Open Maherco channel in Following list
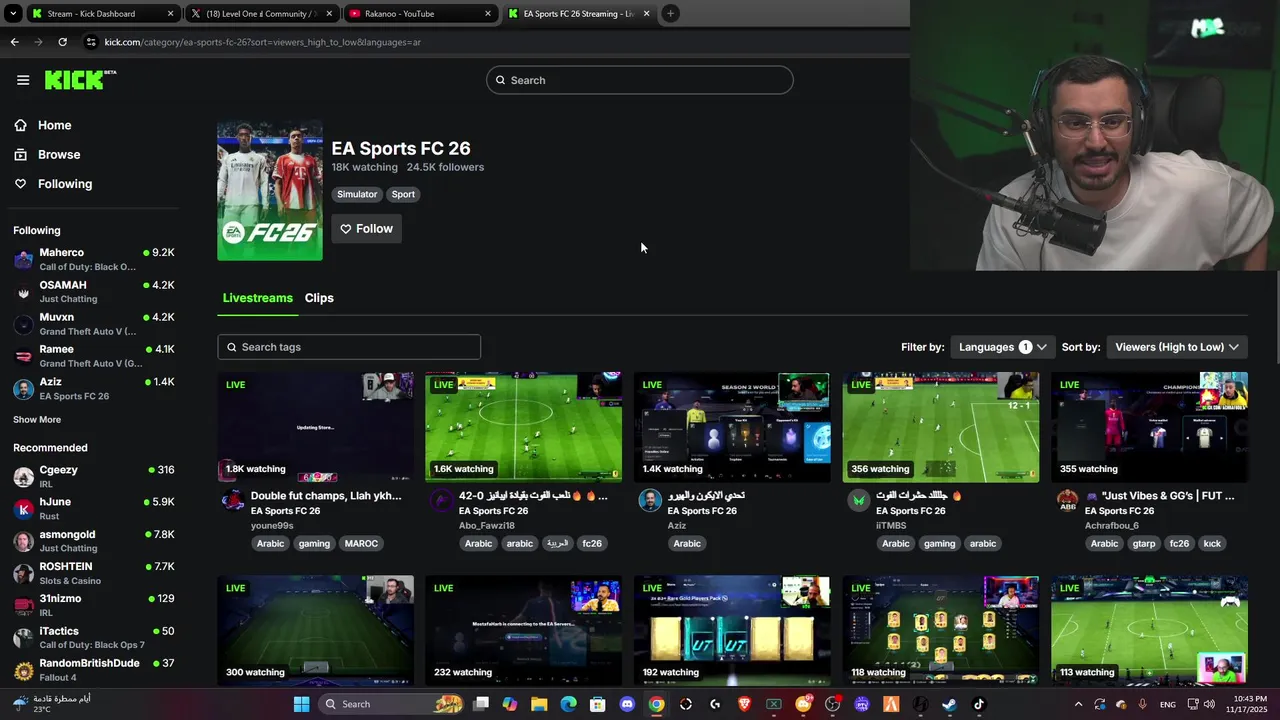The height and width of the screenshot is (720, 1280). tap(94, 259)
